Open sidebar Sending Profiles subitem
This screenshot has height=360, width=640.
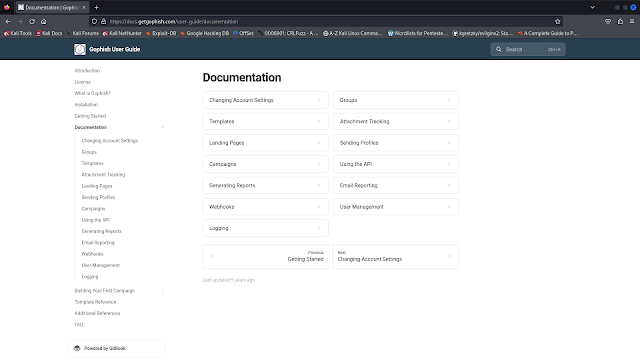click(x=98, y=197)
